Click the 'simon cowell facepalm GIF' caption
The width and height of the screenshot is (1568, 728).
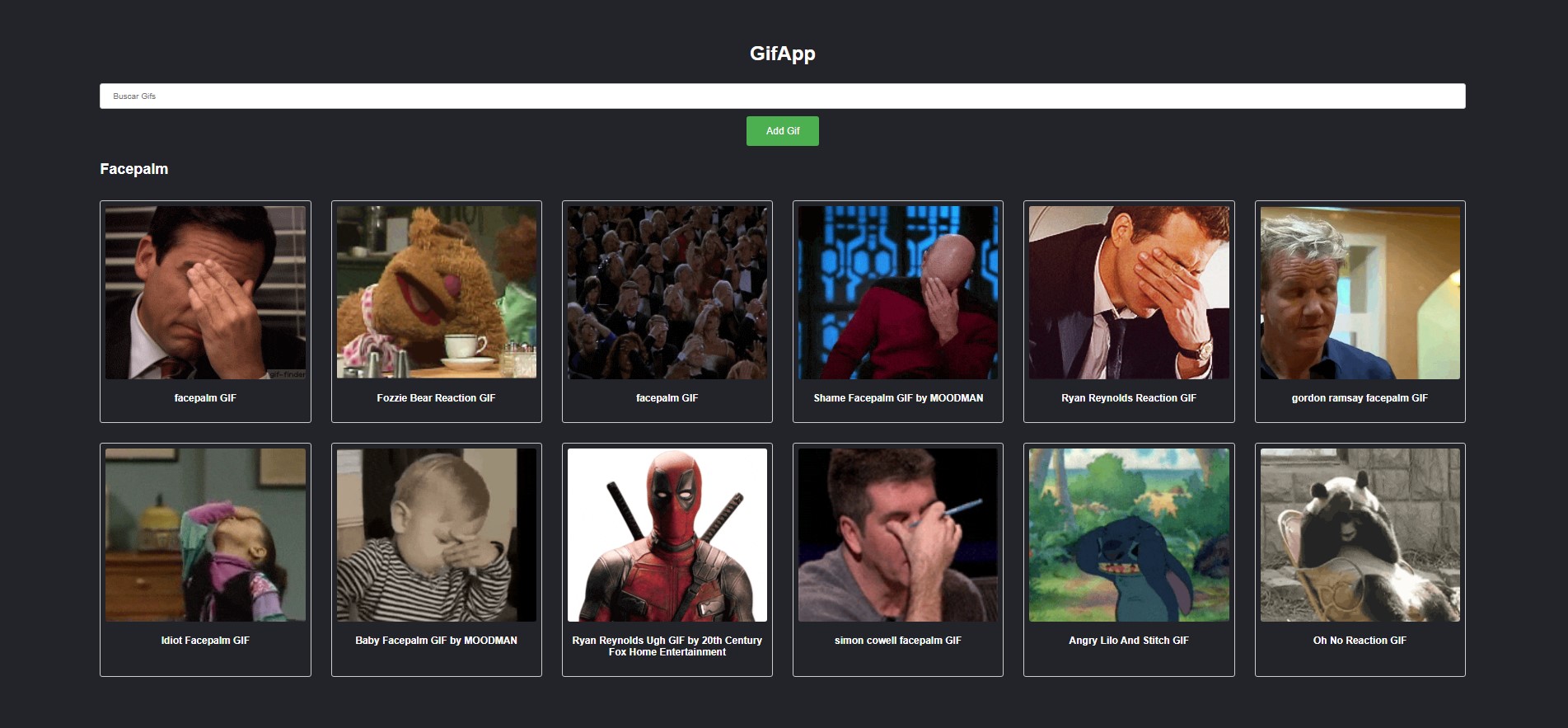click(x=898, y=641)
